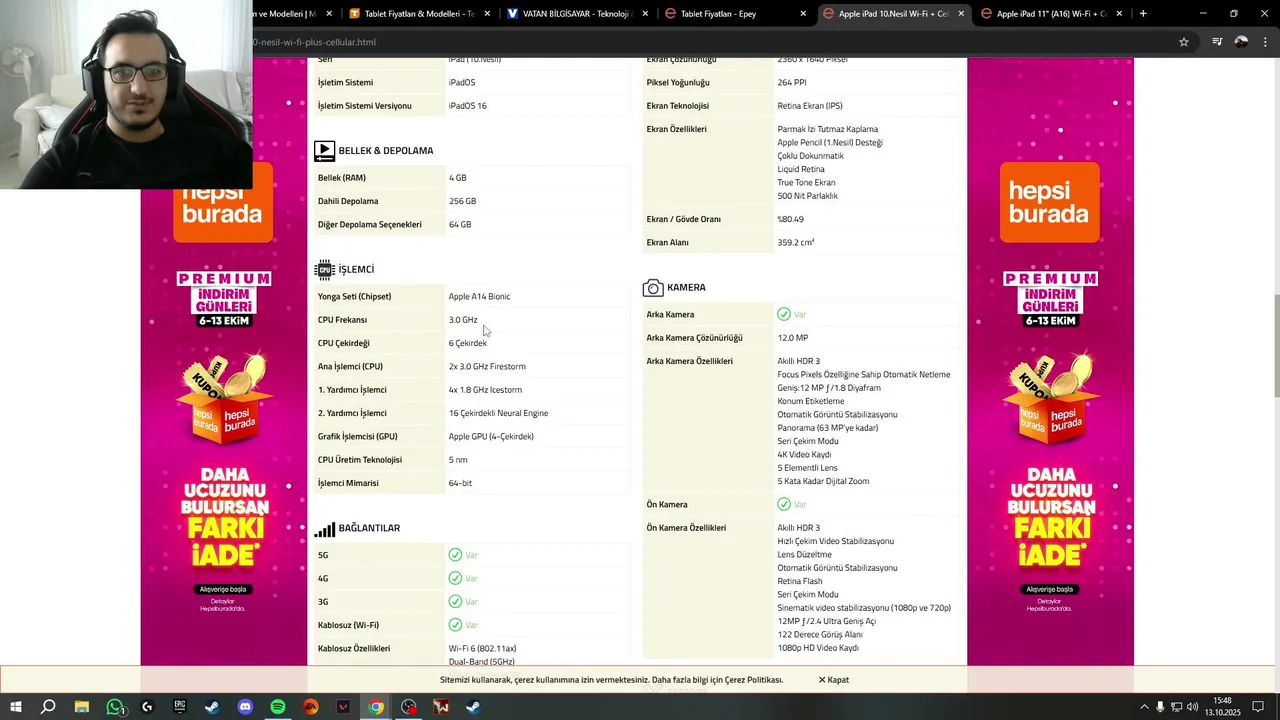Open taskbar search magnifier
Image resolution: width=1280 pixels, height=720 pixels.
[x=48, y=707]
